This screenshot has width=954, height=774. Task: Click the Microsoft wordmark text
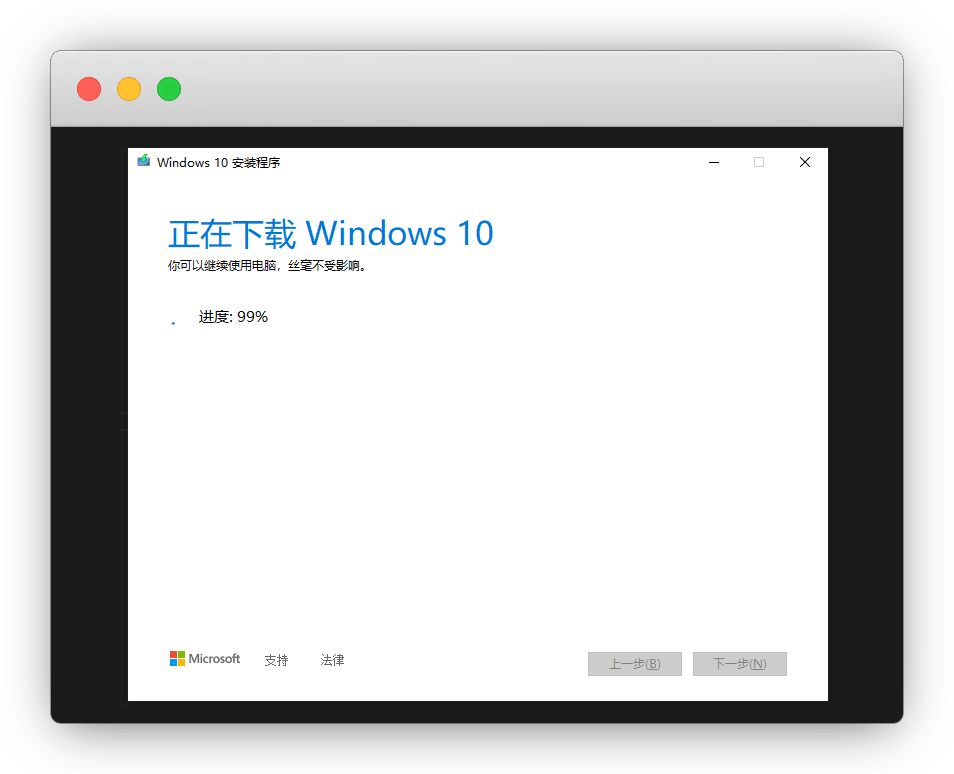pyautogui.click(x=215, y=659)
